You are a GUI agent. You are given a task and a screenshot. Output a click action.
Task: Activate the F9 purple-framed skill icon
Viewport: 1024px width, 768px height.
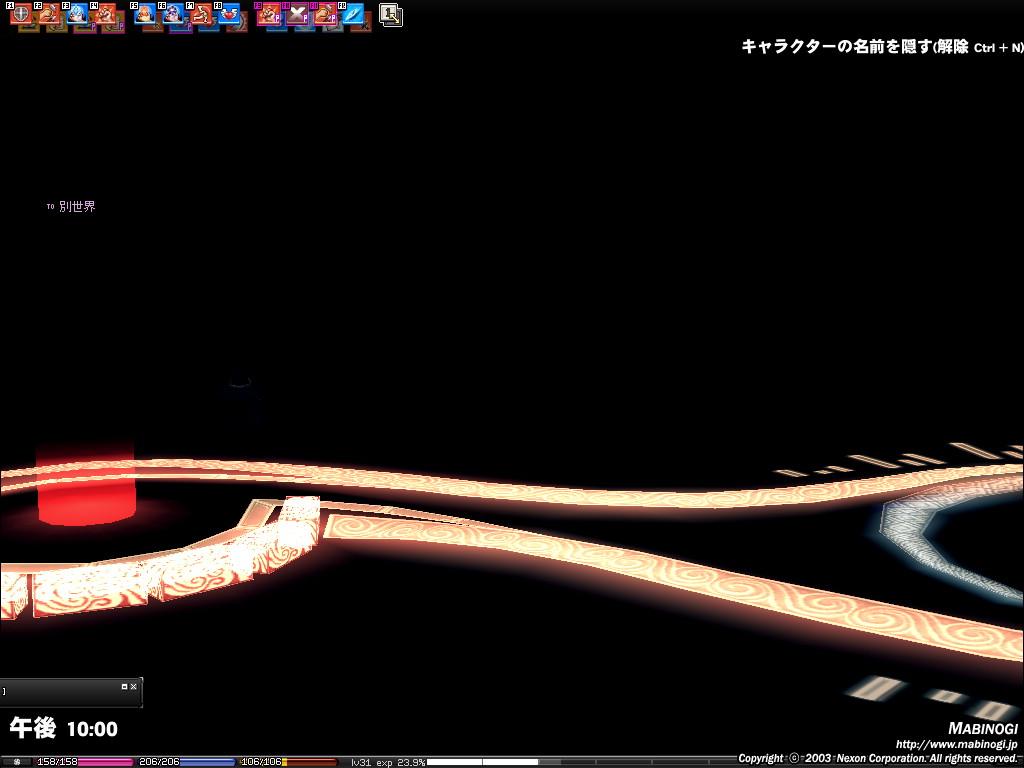(x=268, y=13)
